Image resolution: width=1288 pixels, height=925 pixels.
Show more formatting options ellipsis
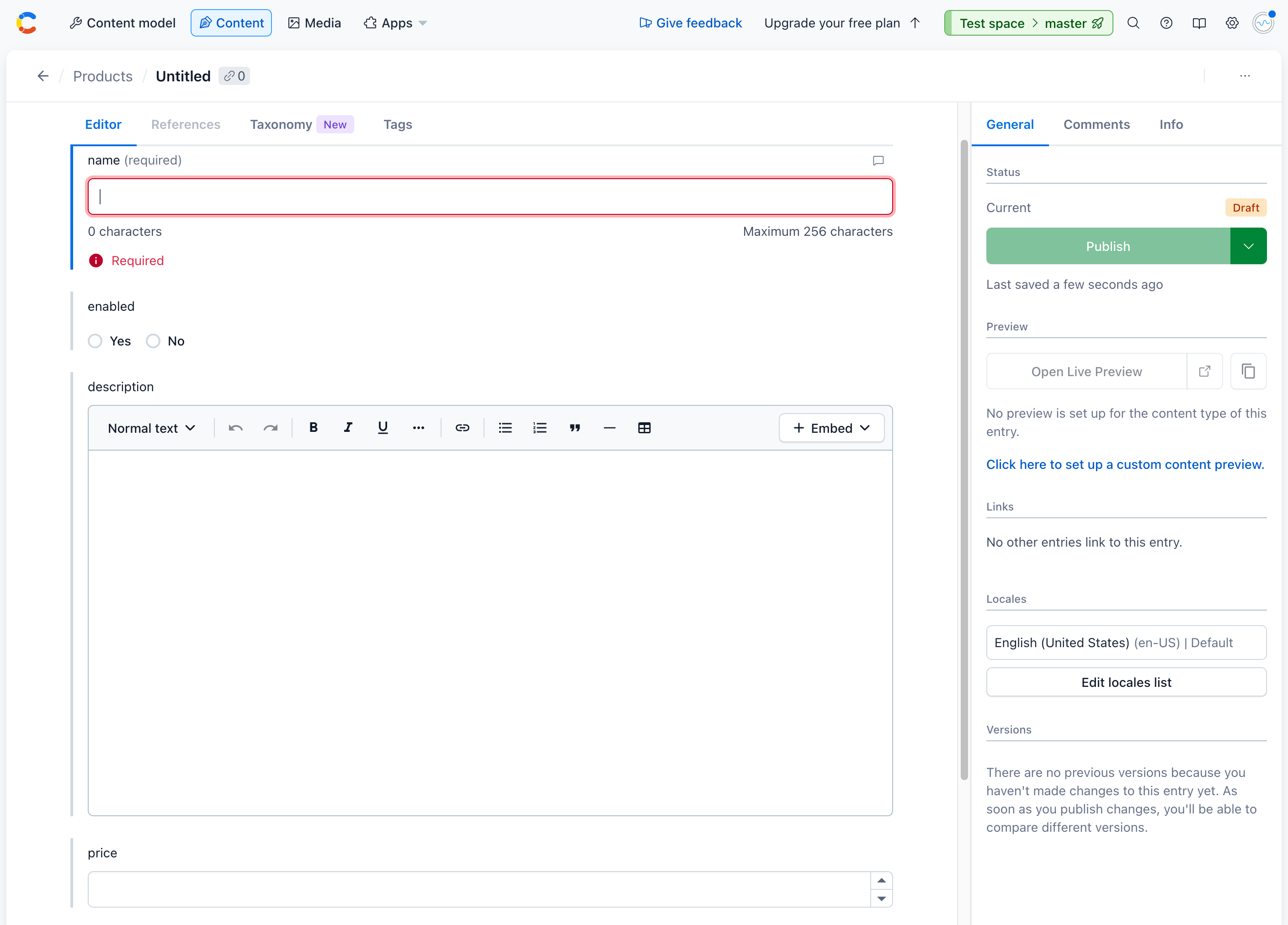click(x=419, y=428)
